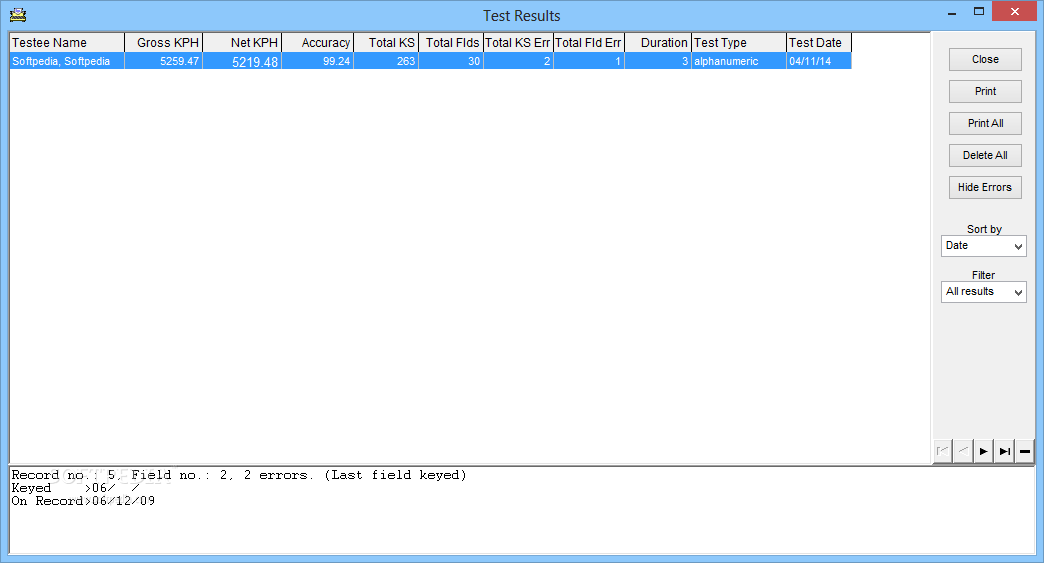Maximize the Test Results window
The width and height of the screenshot is (1044, 563).
(x=979, y=12)
